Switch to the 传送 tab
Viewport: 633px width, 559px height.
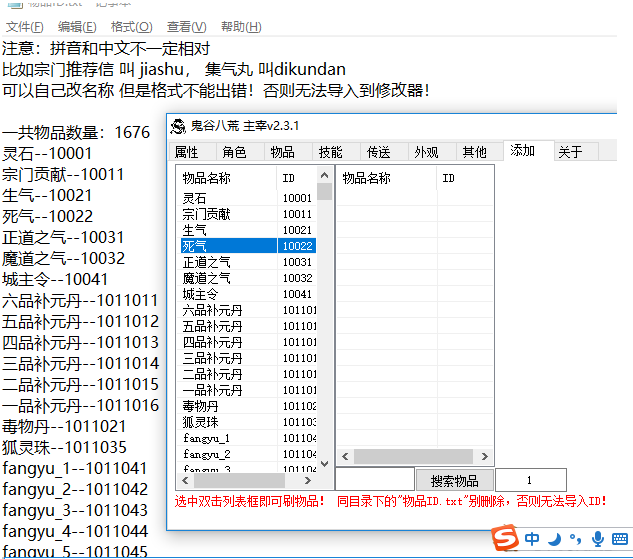[x=384, y=152]
